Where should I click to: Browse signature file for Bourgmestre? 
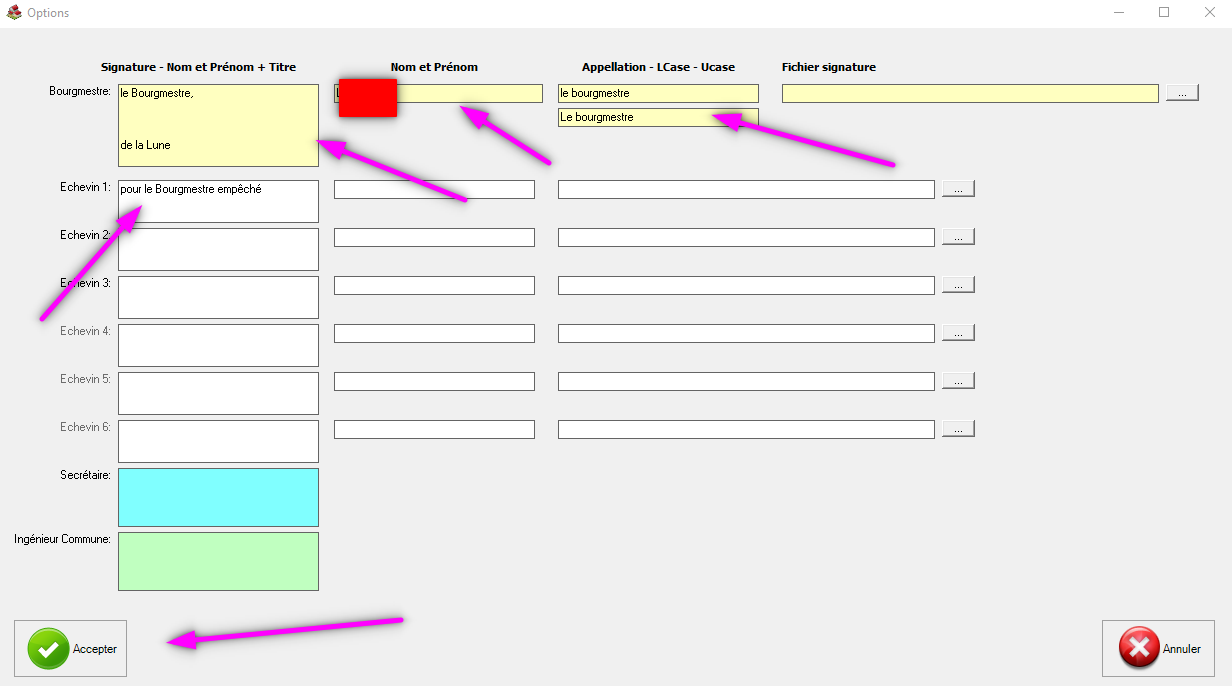click(x=1181, y=93)
